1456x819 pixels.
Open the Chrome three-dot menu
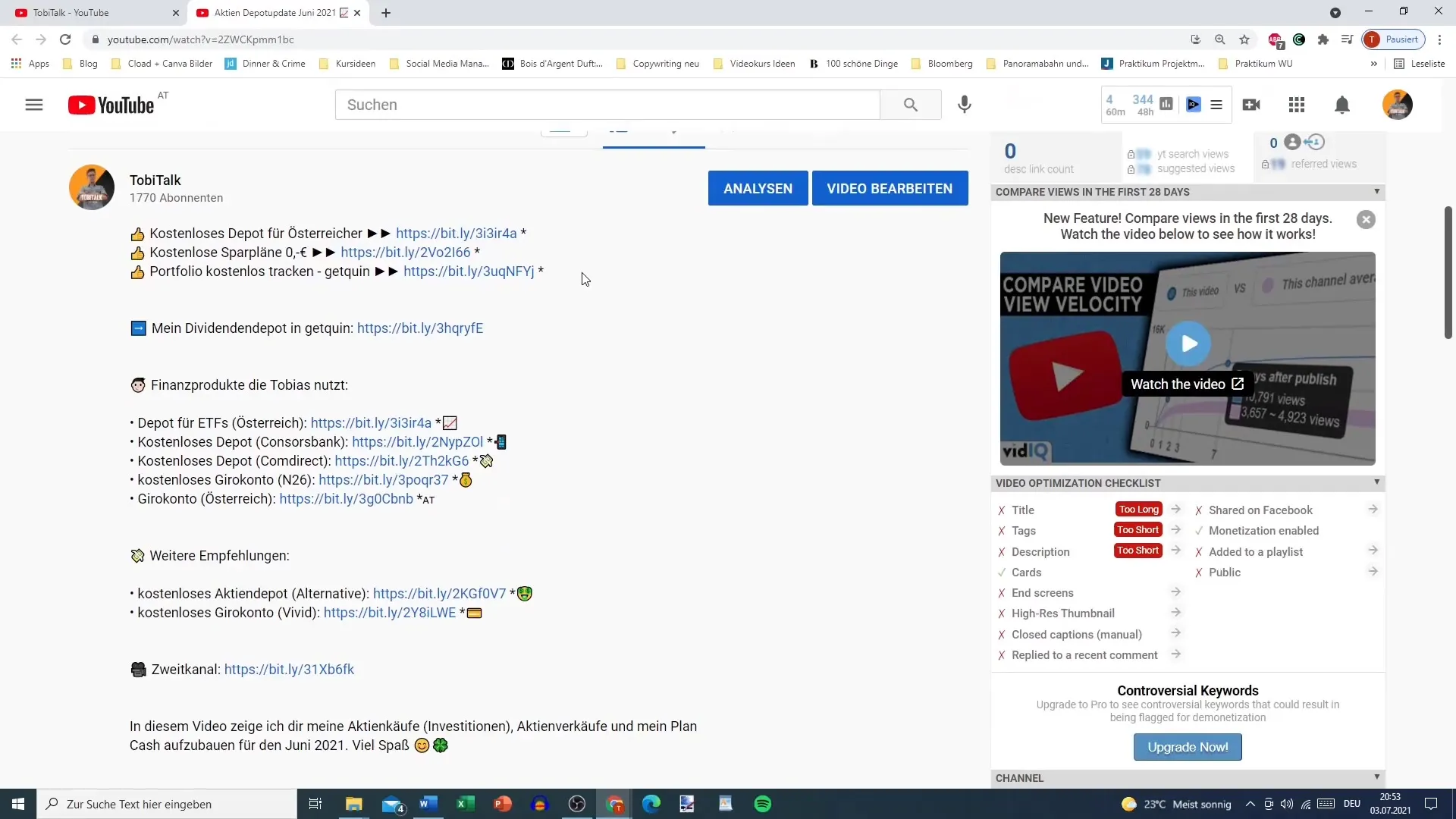coord(1439,39)
